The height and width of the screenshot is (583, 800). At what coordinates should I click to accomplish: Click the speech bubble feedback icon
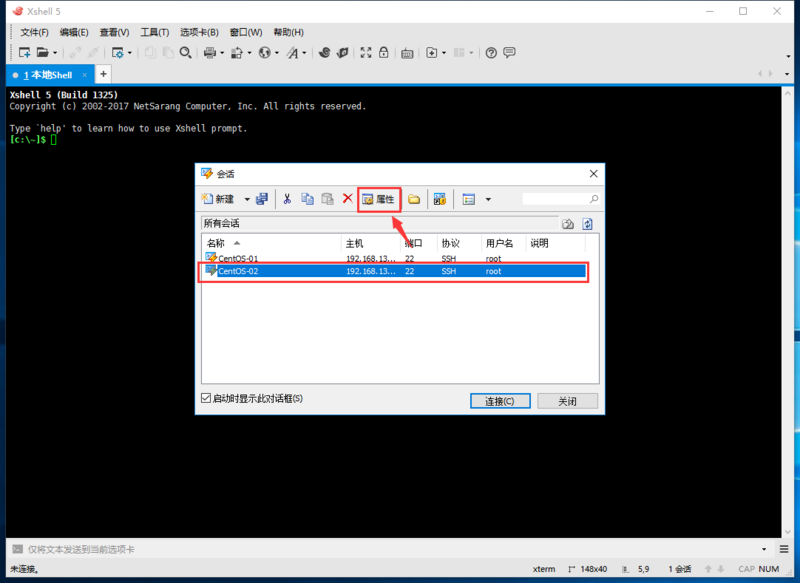tap(509, 53)
